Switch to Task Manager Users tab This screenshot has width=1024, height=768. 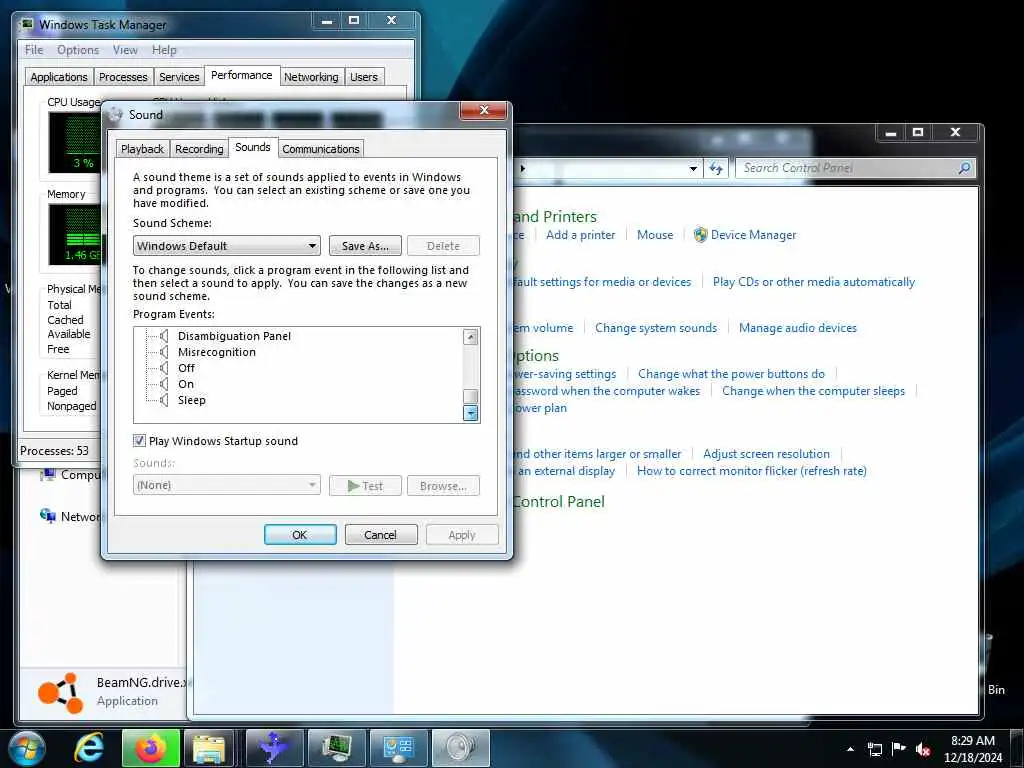click(x=364, y=77)
